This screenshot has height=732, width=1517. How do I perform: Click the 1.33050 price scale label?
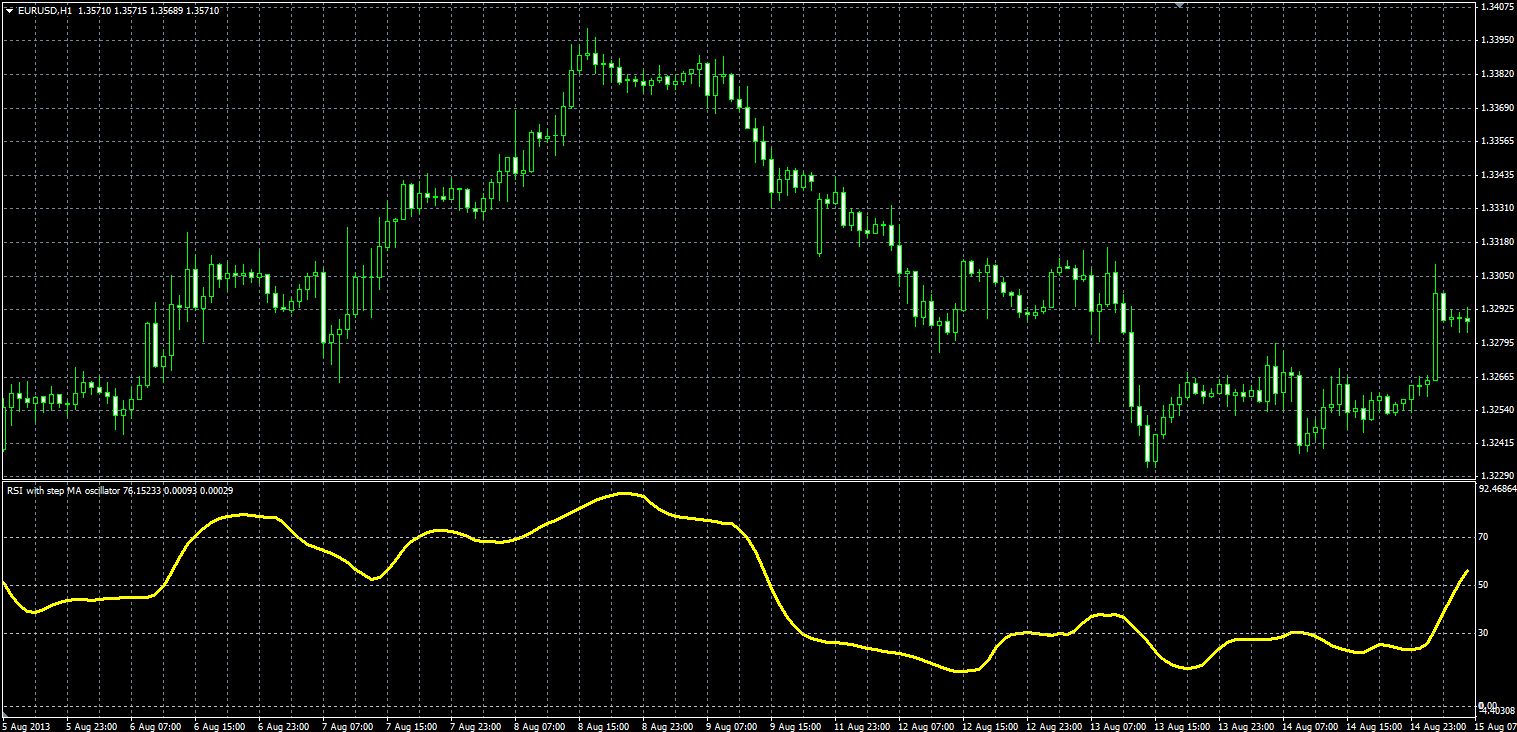pos(1496,276)
